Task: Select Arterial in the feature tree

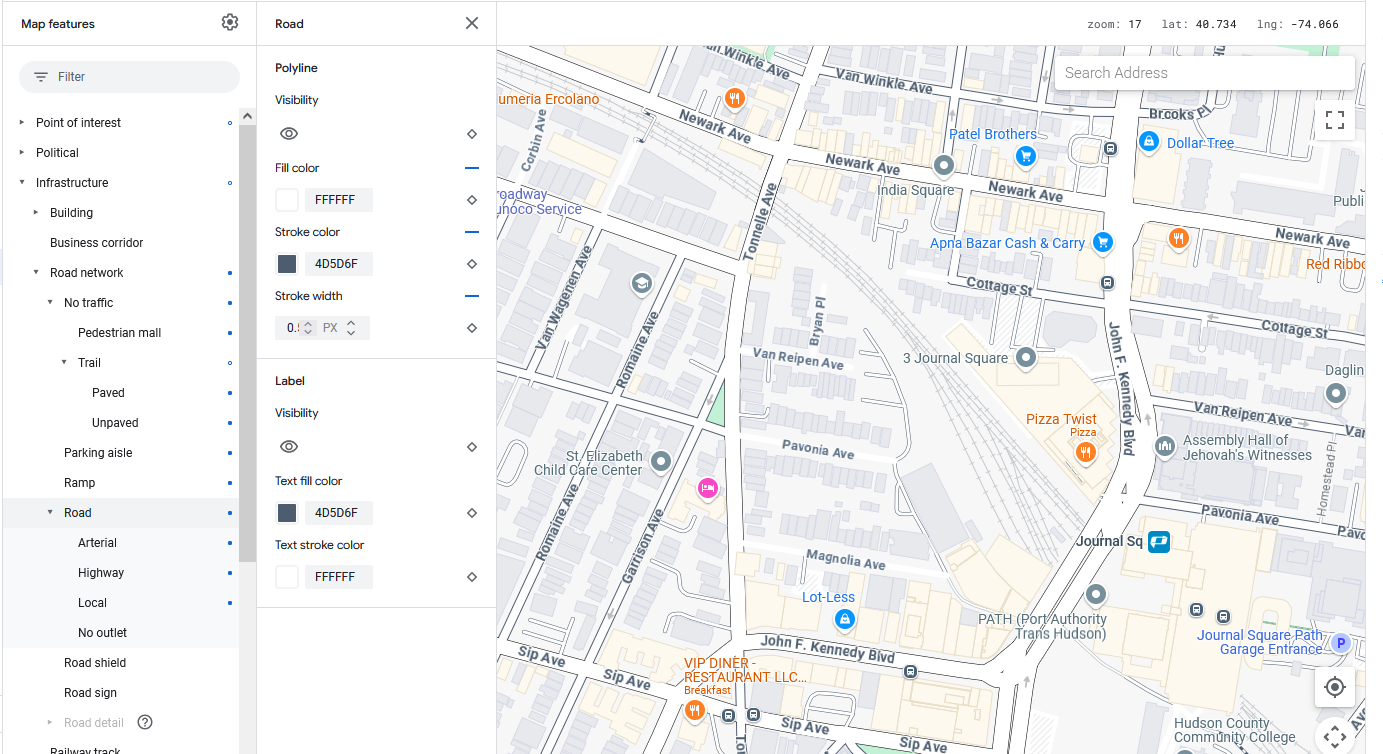Action: 97,543
